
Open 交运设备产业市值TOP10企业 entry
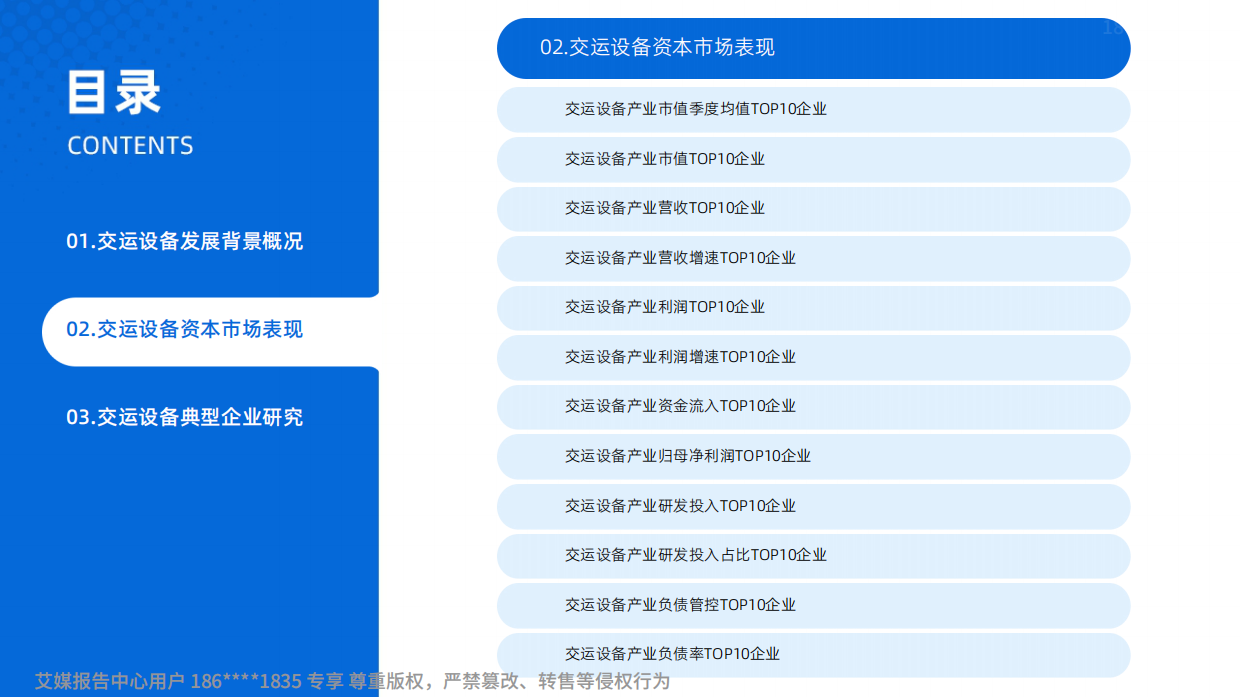pos(813,159)
